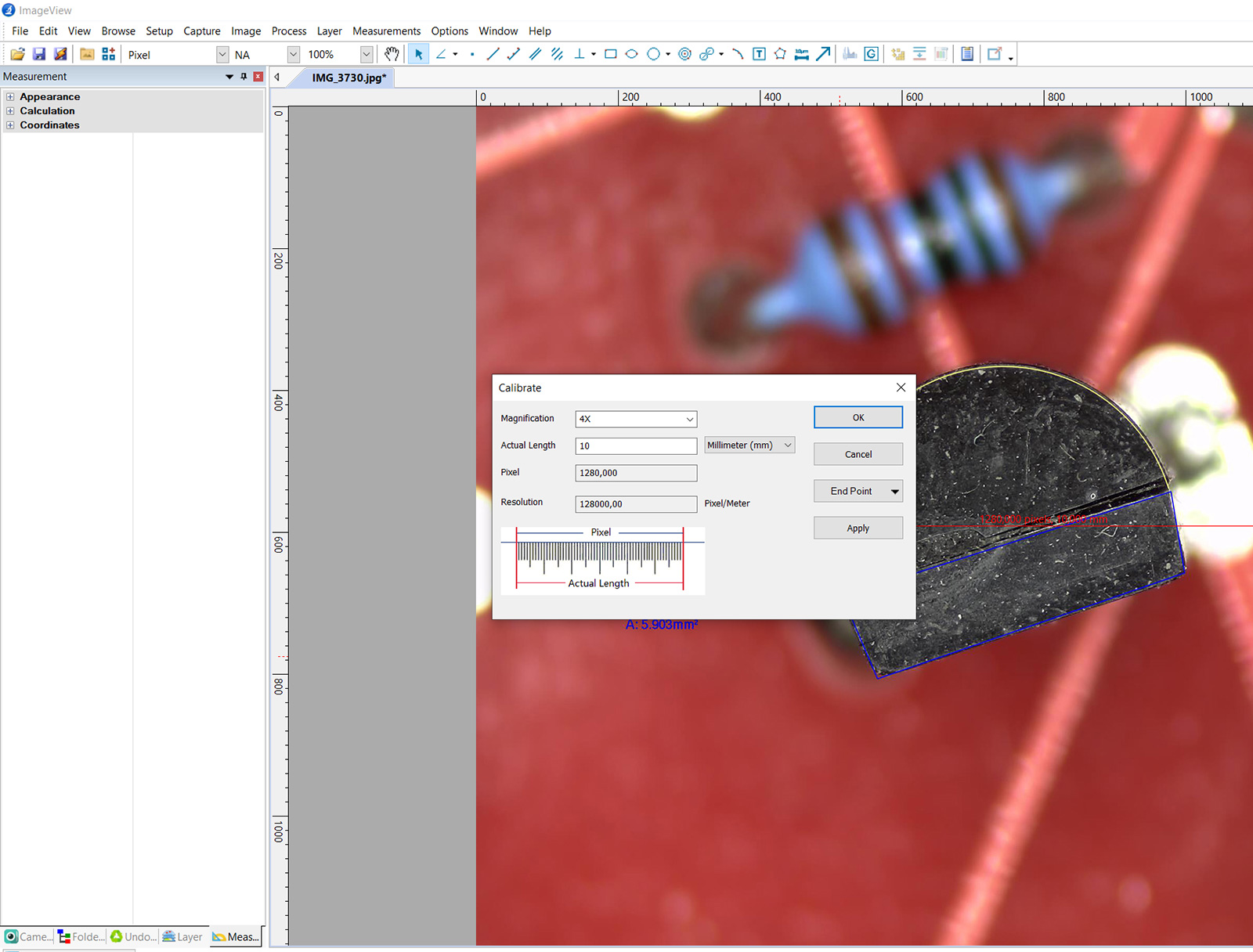Click the save file icon
Image resolution: width=1253 pixels, height=952 pixels.
coord(39,54)
